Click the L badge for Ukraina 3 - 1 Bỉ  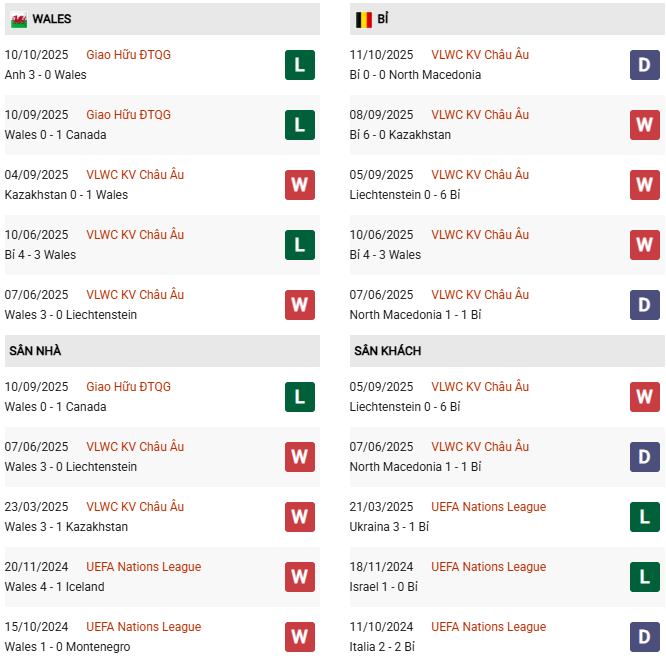(645, 517)
